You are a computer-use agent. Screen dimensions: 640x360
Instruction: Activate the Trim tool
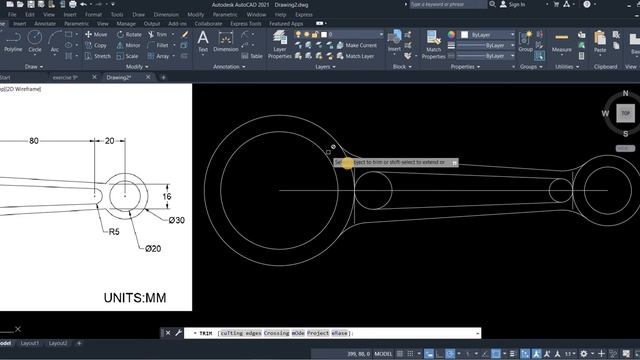pyautogui.click(x=158, y=35)
